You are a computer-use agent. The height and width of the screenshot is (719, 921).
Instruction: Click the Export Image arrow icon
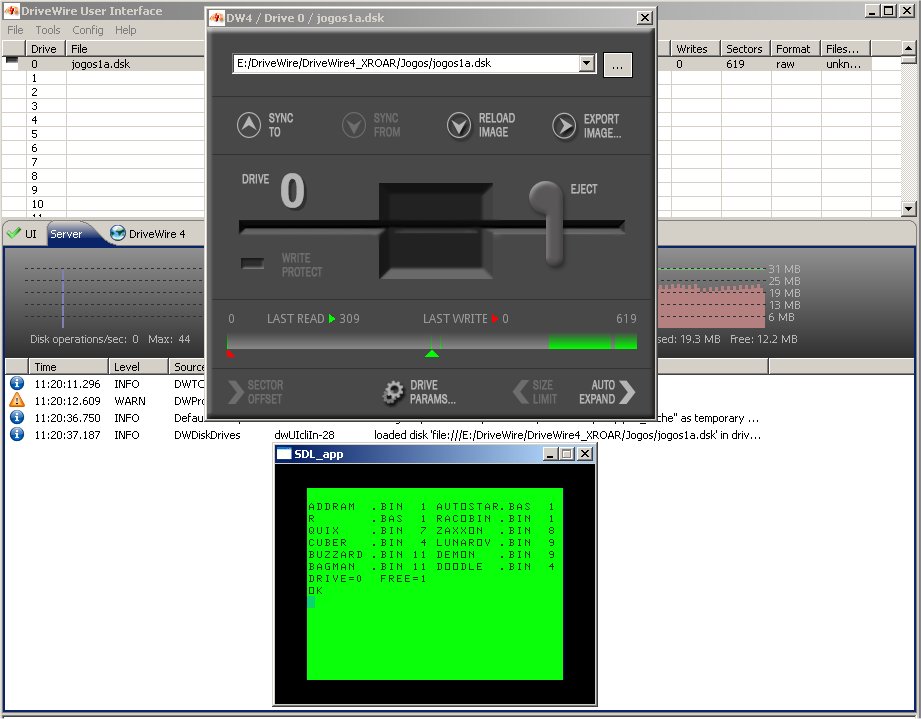(x=564, y=125)
